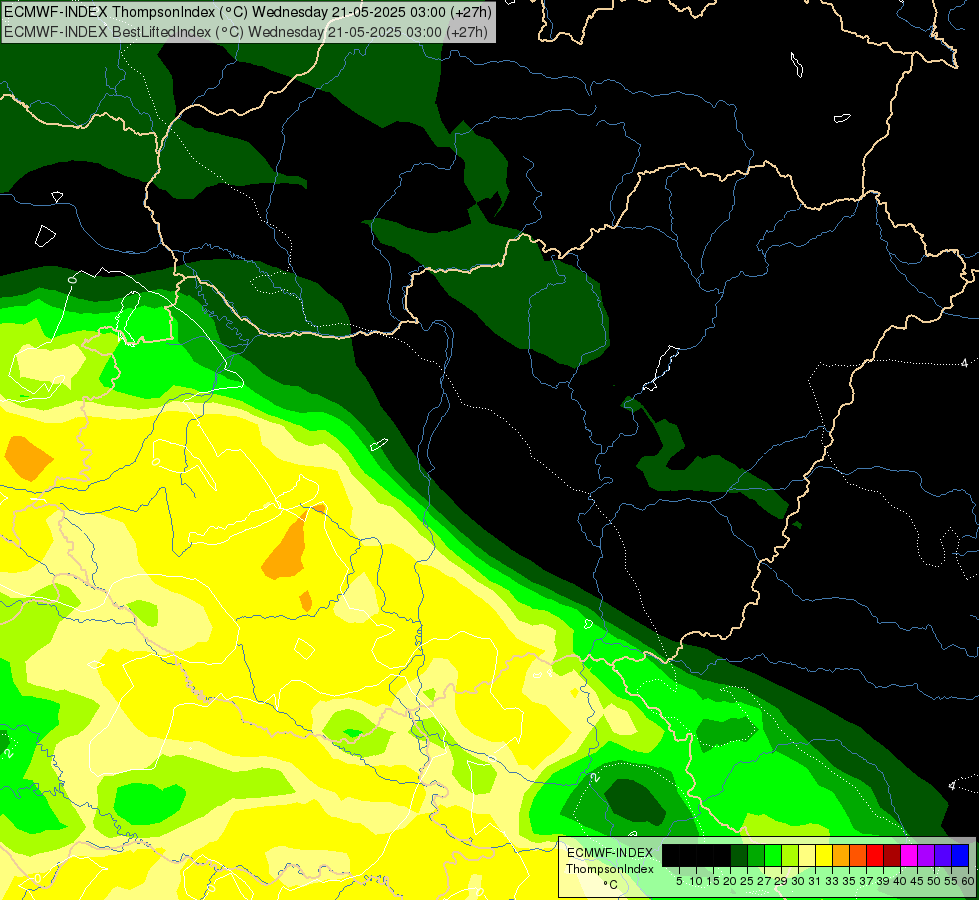Click the legend tick label '25'
The height and width of the screenshot is (900, 979).
(x=747, y=881)
